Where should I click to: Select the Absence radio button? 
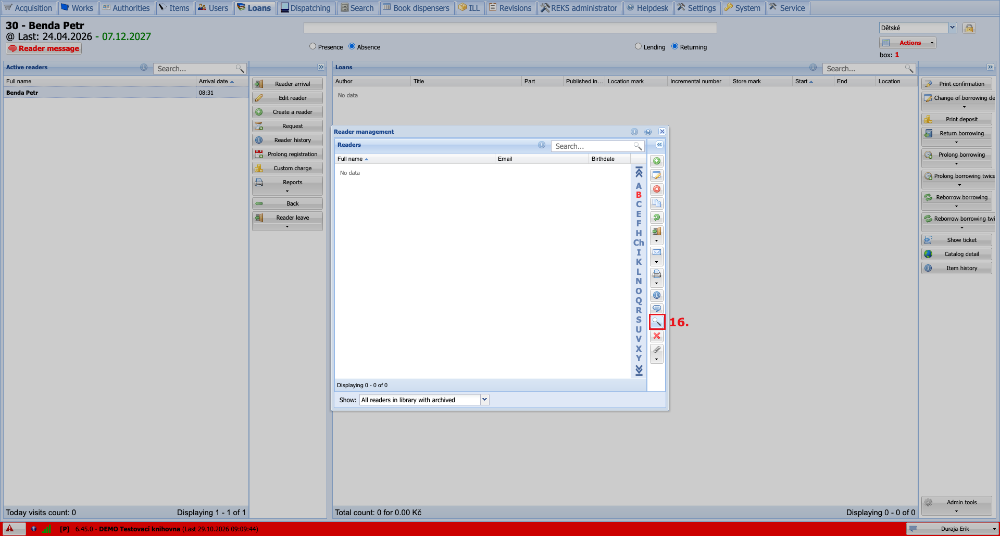[x=351, y=47]
